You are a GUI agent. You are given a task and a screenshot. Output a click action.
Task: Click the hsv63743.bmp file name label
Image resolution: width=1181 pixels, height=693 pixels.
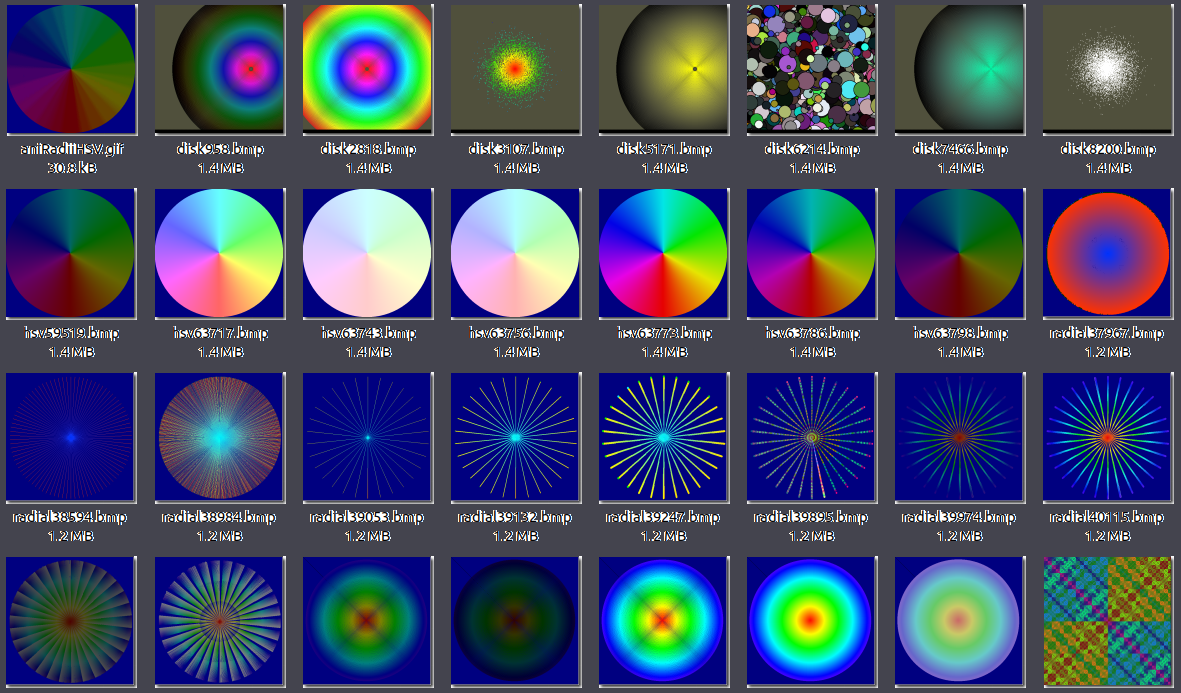366,333
